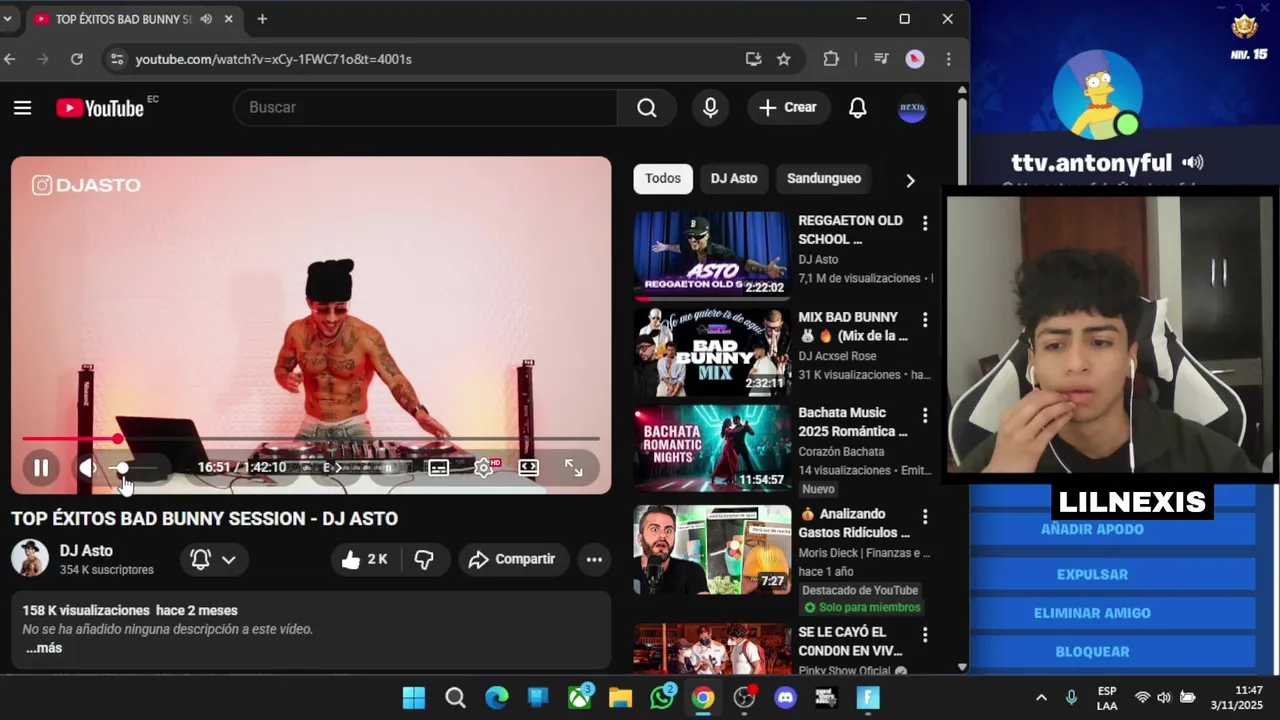Select the Todos filter chip

tap(662, 178)
